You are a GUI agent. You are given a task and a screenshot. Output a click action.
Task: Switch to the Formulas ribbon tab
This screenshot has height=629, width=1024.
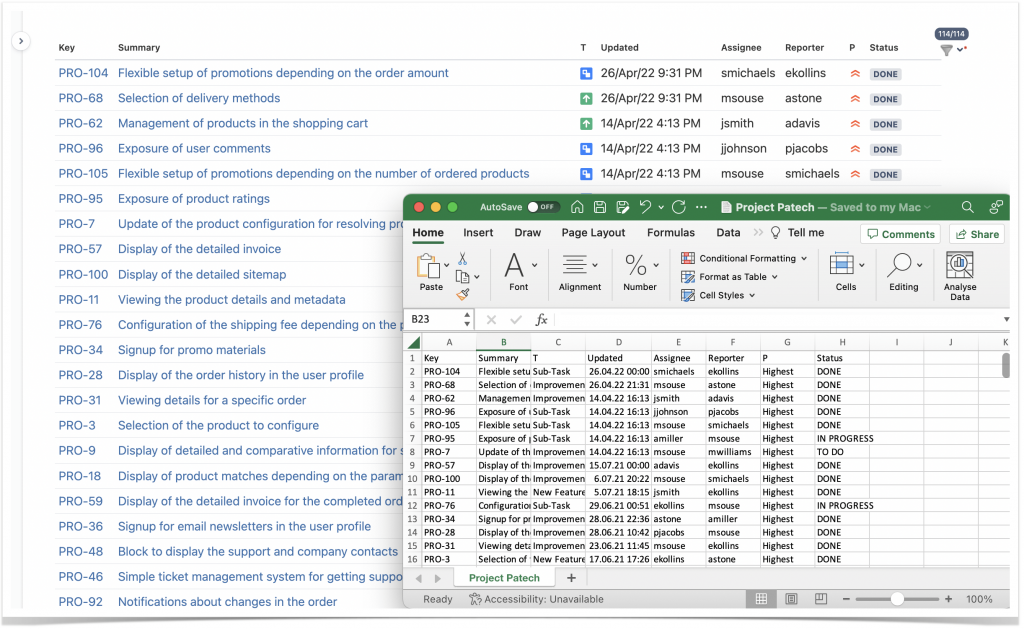pos(671,232)
